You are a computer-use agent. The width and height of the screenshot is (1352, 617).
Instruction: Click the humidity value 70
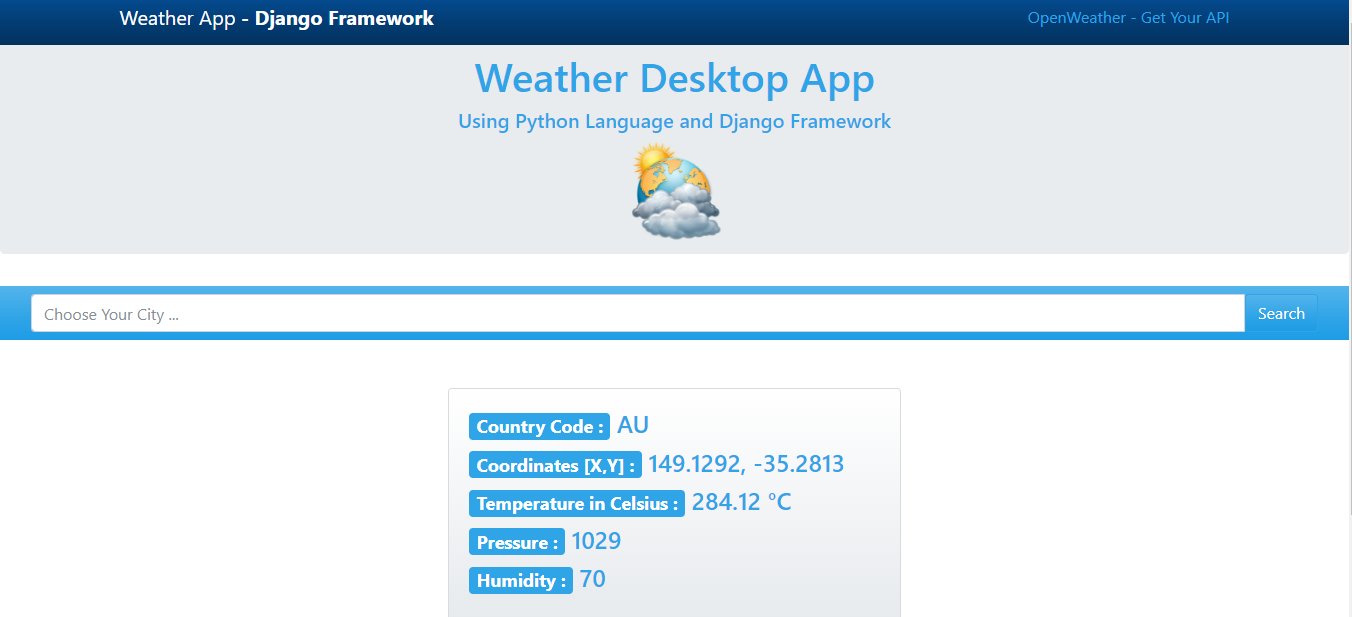(x=592, y=580)
